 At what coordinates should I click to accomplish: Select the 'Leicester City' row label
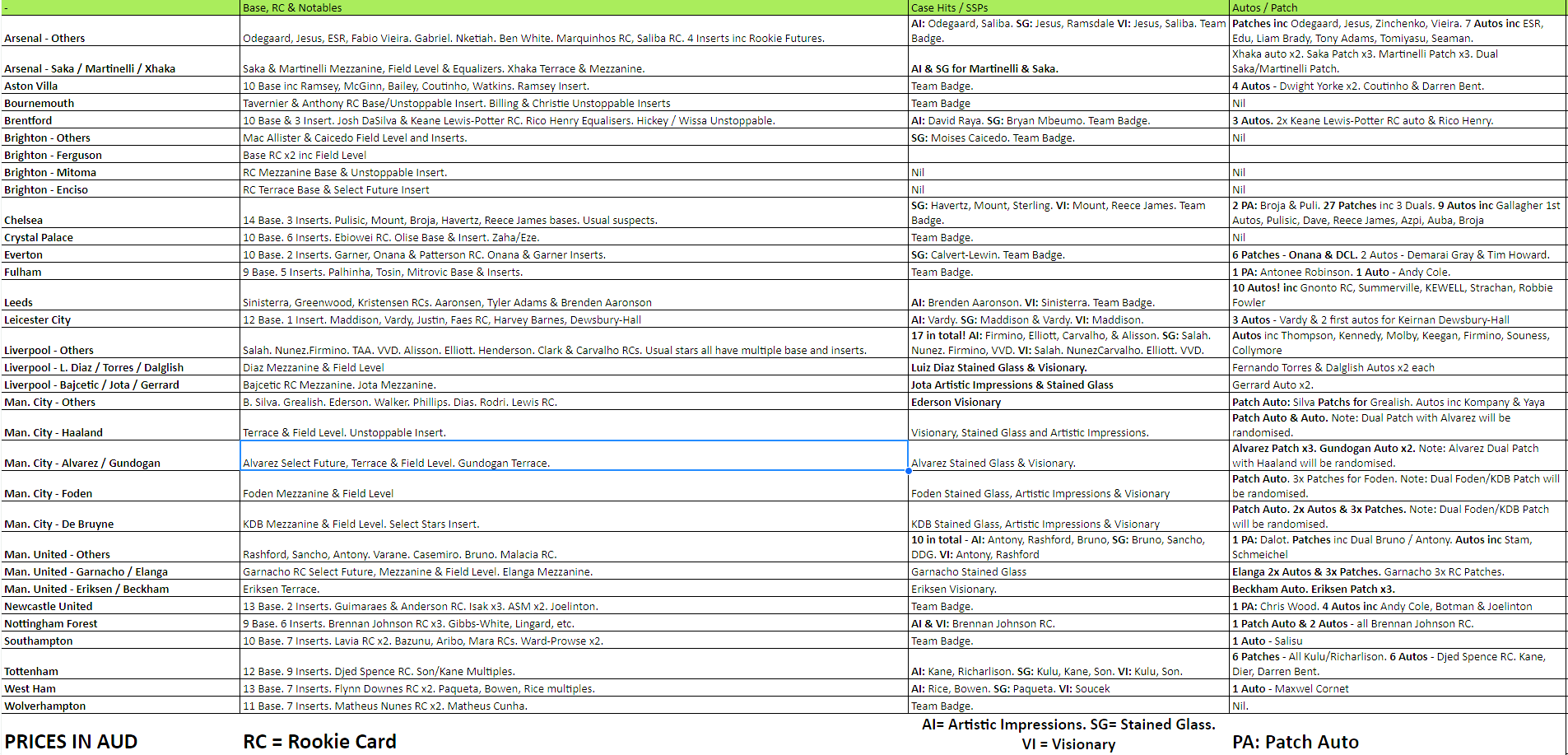click(x=120, y=319)
